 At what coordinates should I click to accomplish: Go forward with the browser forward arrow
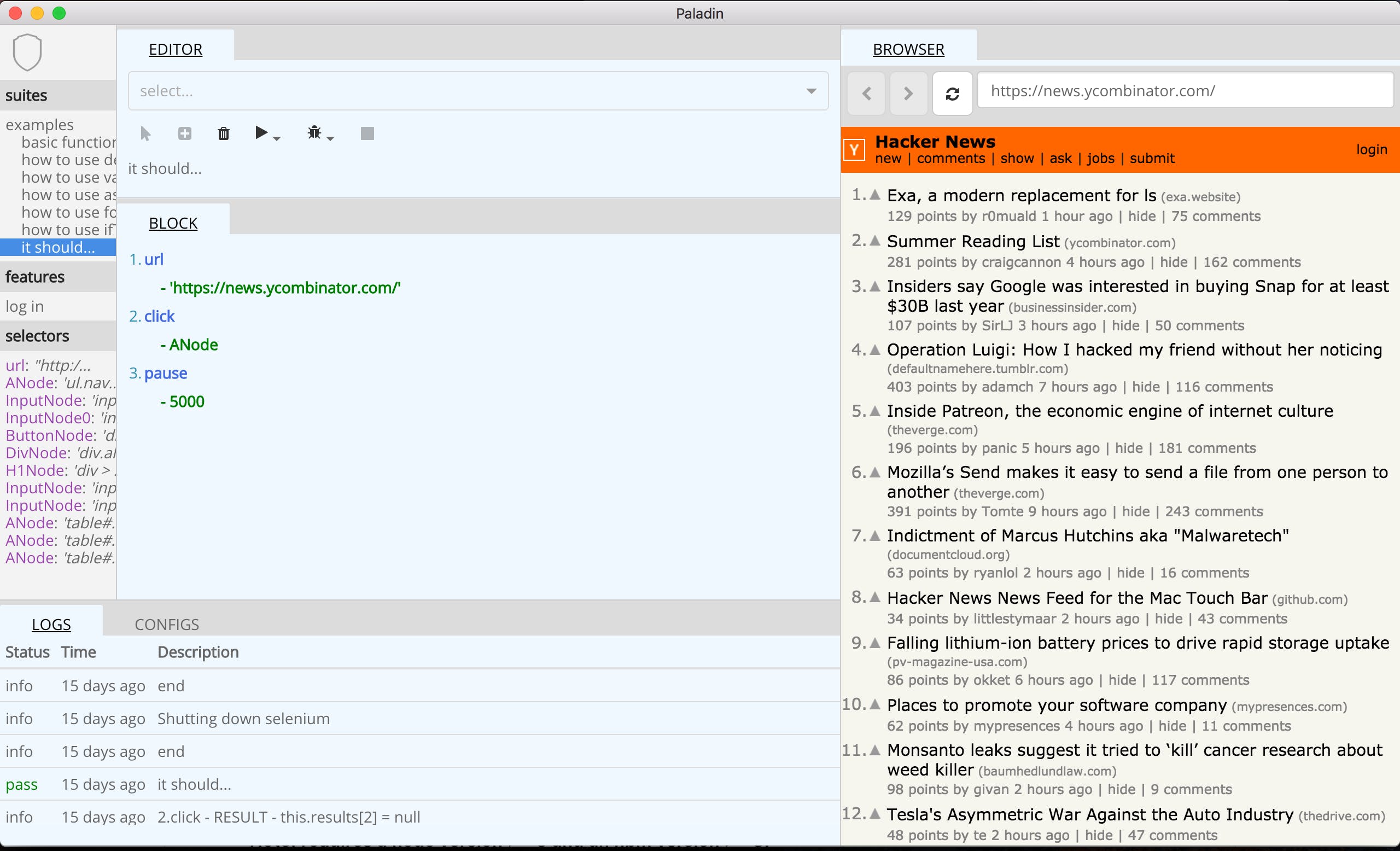coord(908,93)
